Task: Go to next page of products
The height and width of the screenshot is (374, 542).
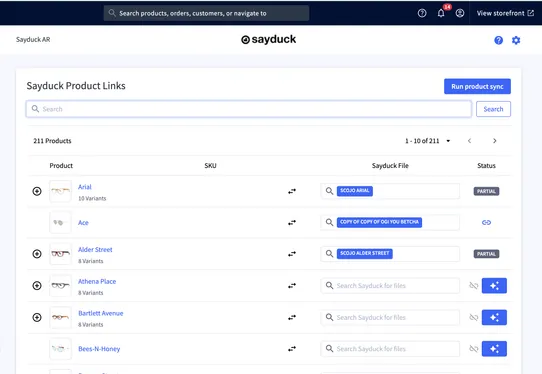Action: pyautogui.click(x=495, y=141)
